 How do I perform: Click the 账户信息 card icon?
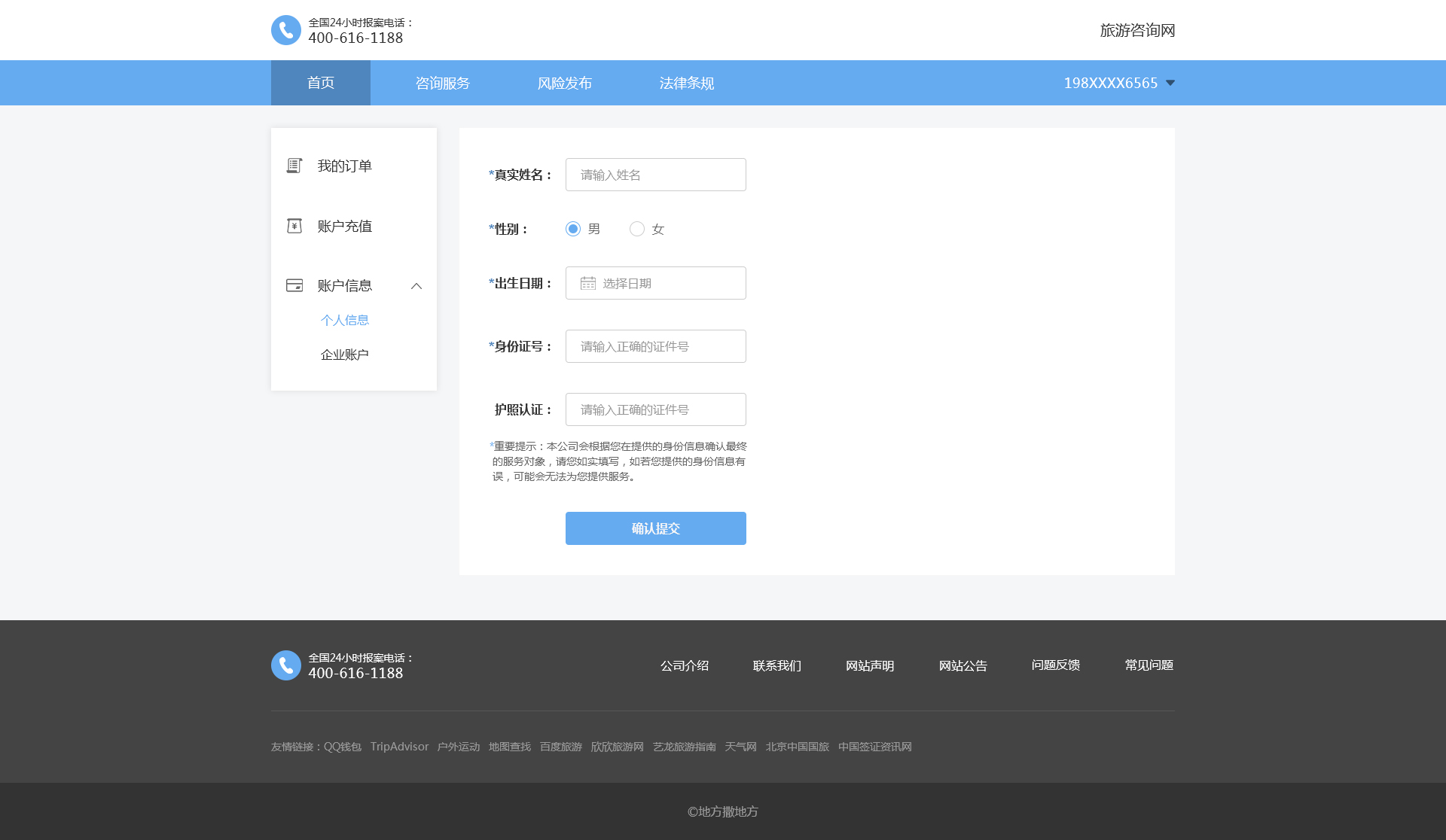pos(294,285)
